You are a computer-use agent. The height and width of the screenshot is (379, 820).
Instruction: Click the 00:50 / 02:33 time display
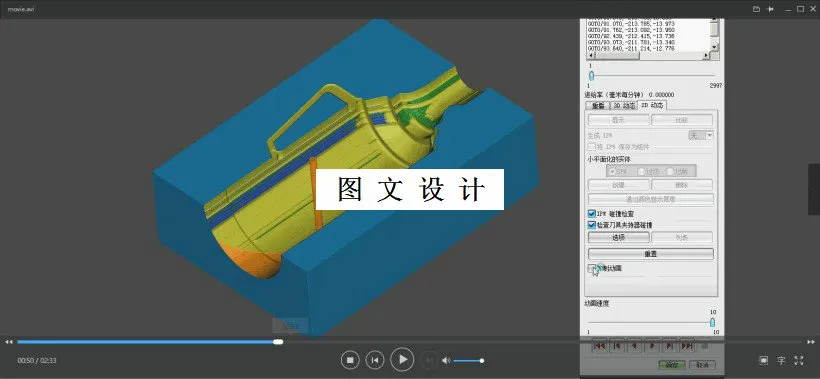coord(37,360)
